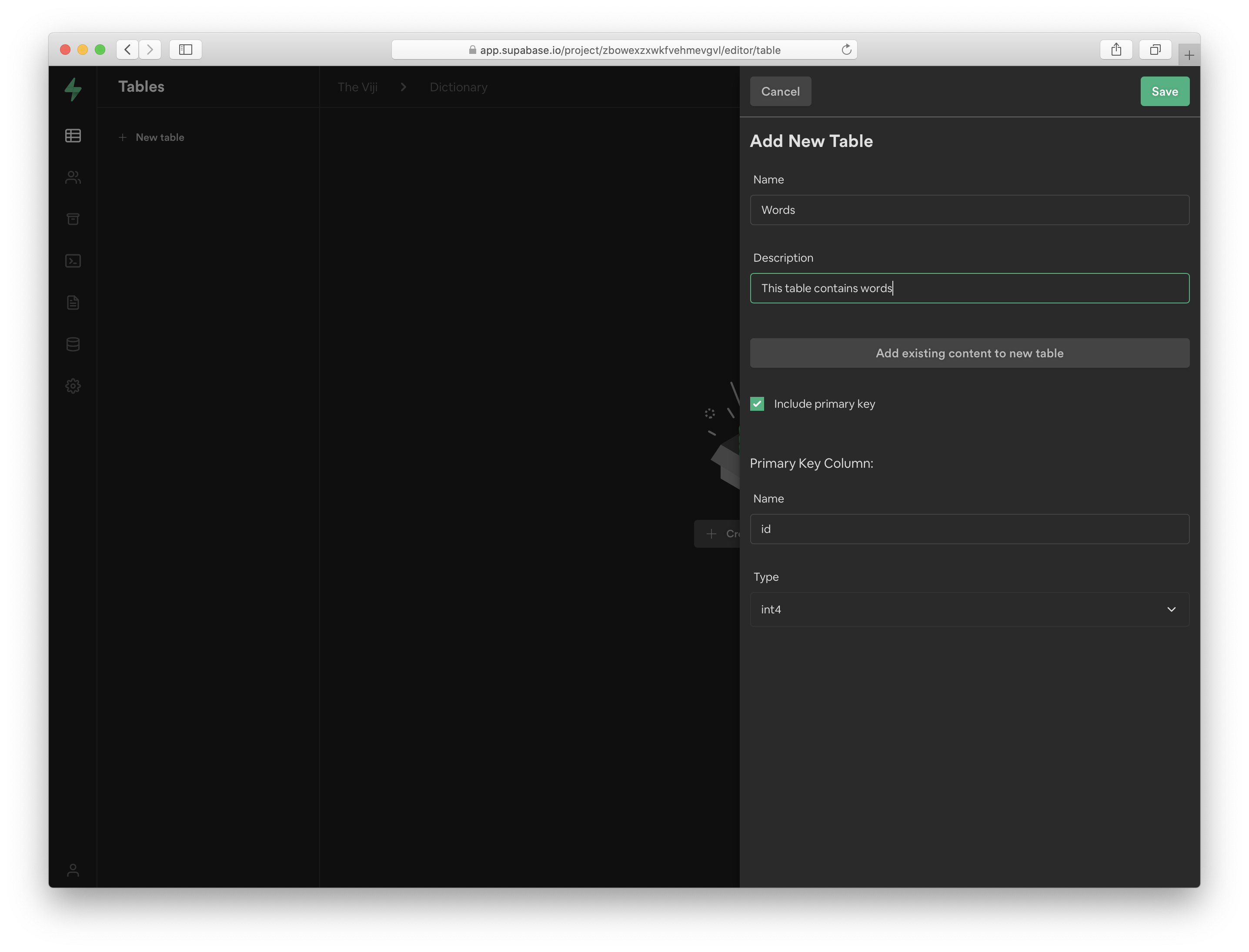The width and height of the screenshot is (1249, 952).
Task: Open the SQL terminal sidebar icon
Action: (73, 261)
